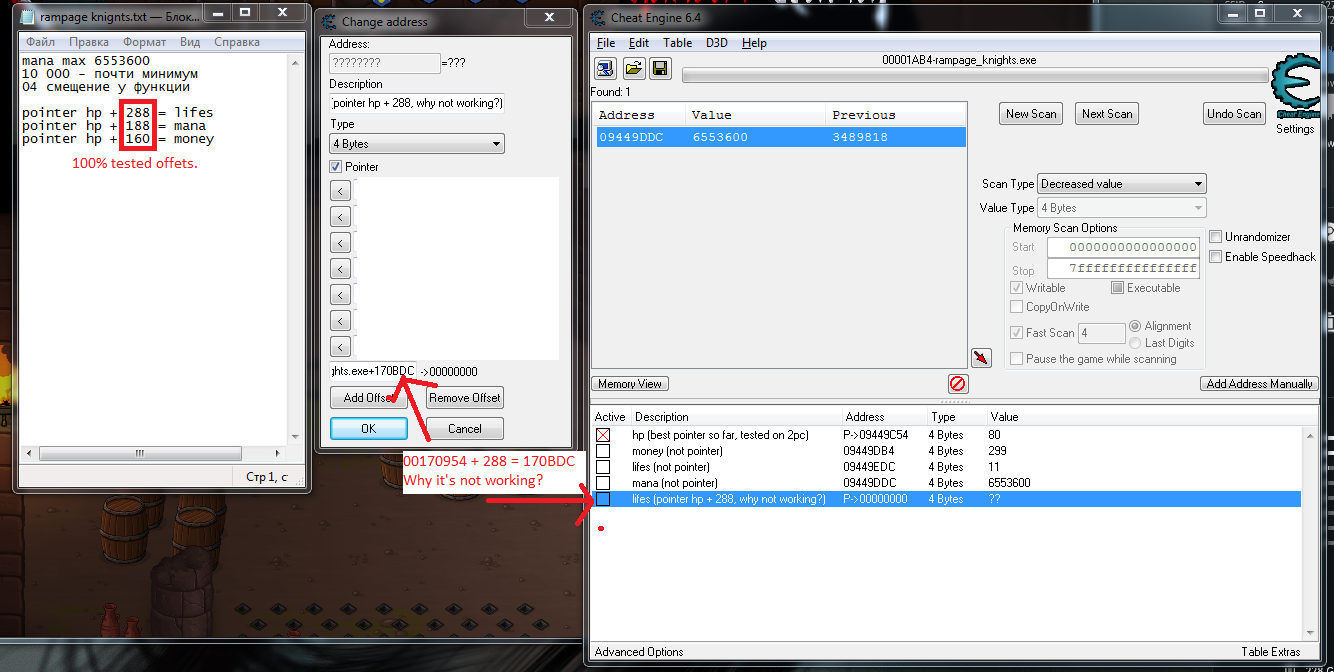Open the Value Type dropdown
The image size is (1334, 672).
point(1122,208)
